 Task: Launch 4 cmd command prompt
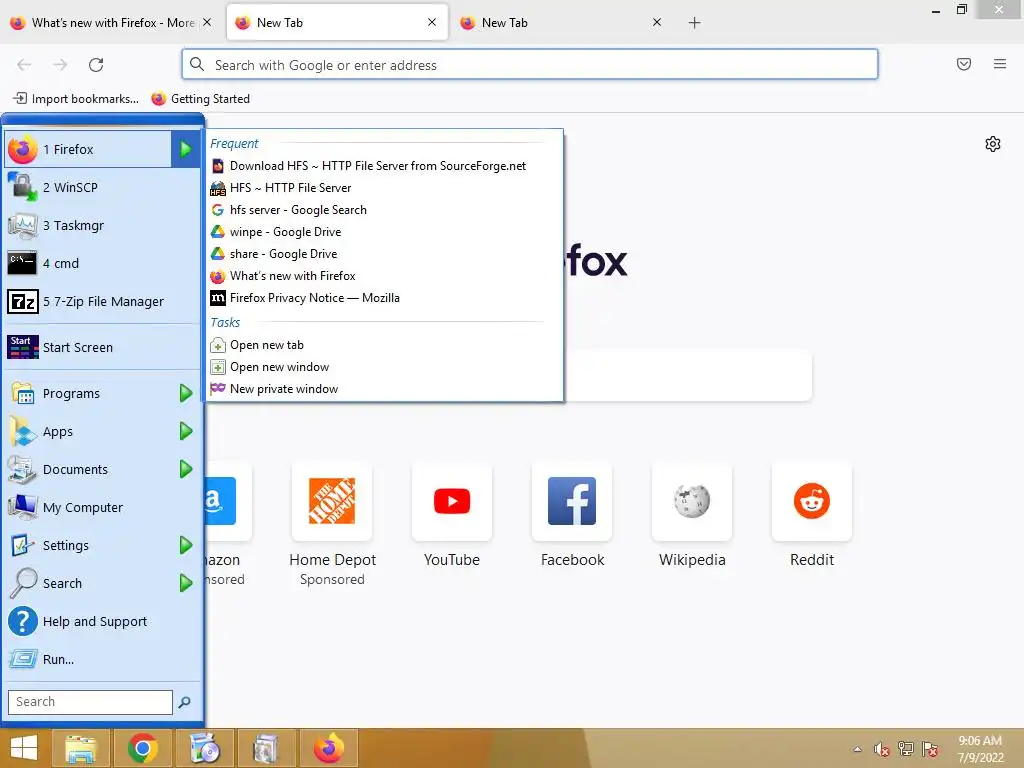tap(103, 263)
